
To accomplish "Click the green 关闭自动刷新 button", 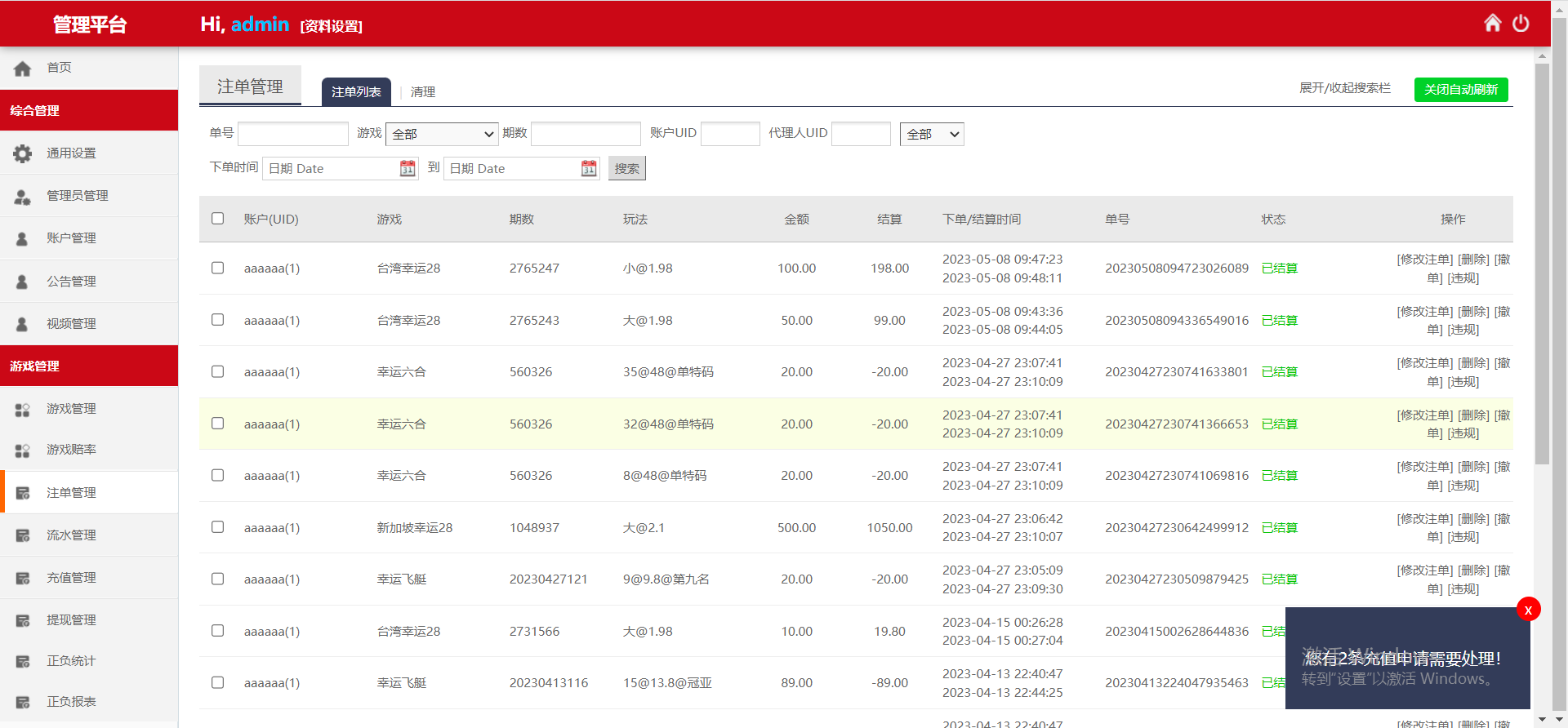I will (x=1461, y=89).
